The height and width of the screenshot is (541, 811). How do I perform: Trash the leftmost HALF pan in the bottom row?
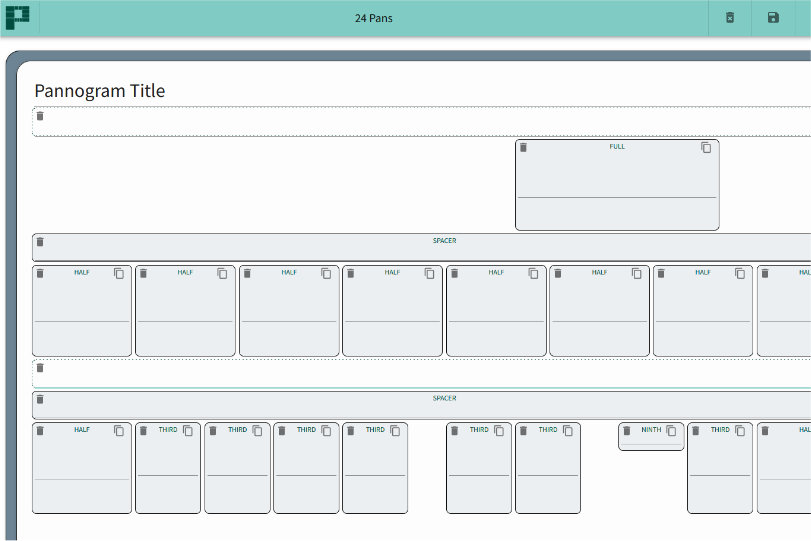[40, 431]
